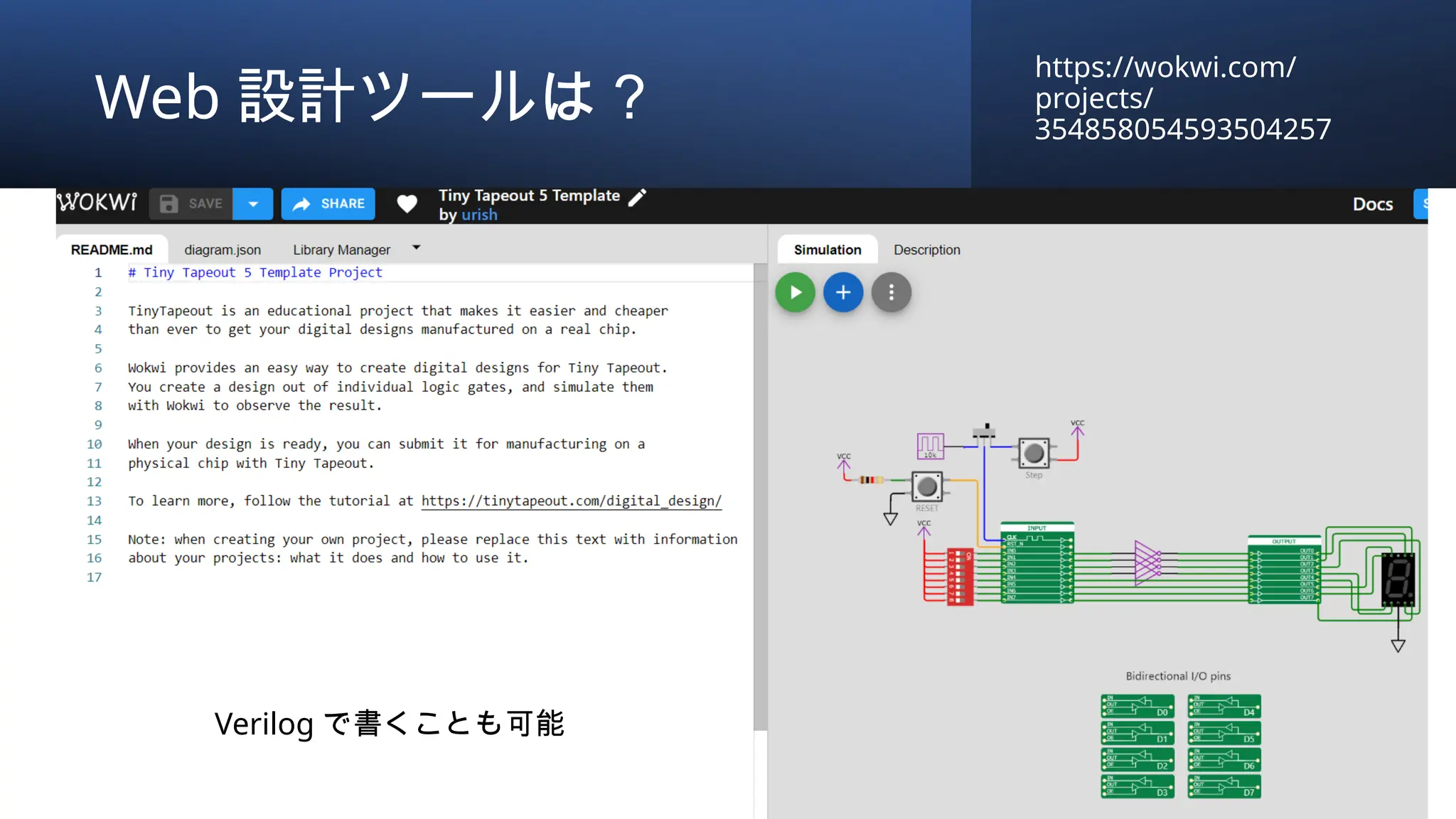Open the urish author profile link
Viewport: 1456px width, 819px height.
(479, 215)
